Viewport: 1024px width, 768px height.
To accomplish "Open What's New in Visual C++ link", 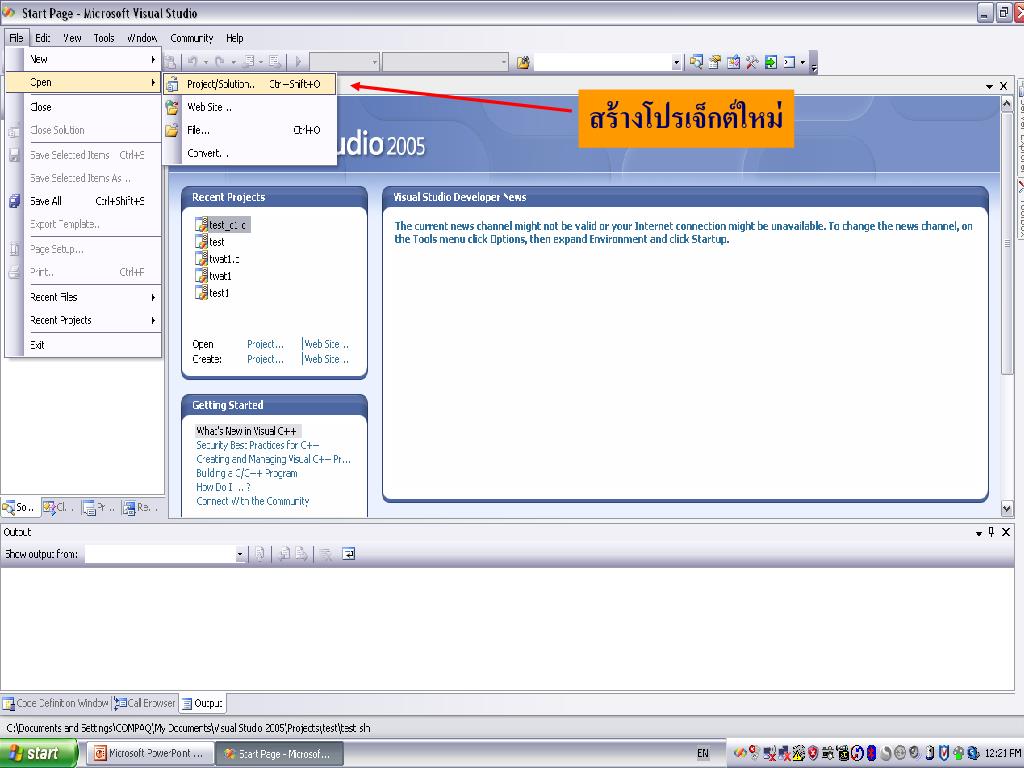I will (246, 431).
